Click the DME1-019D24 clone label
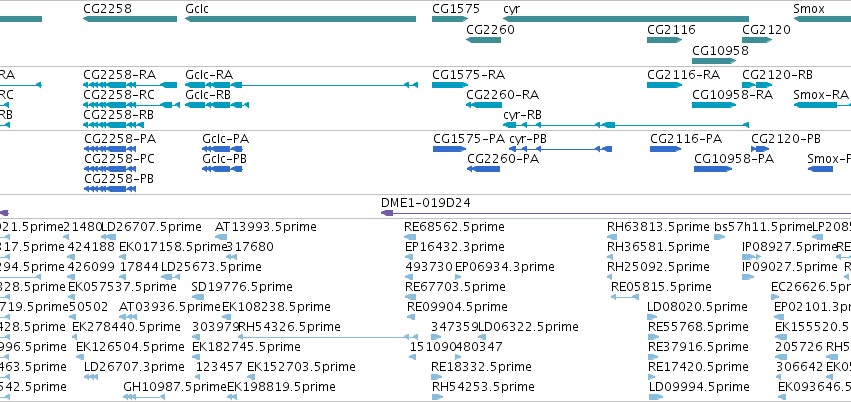 (x=426, y=203)
